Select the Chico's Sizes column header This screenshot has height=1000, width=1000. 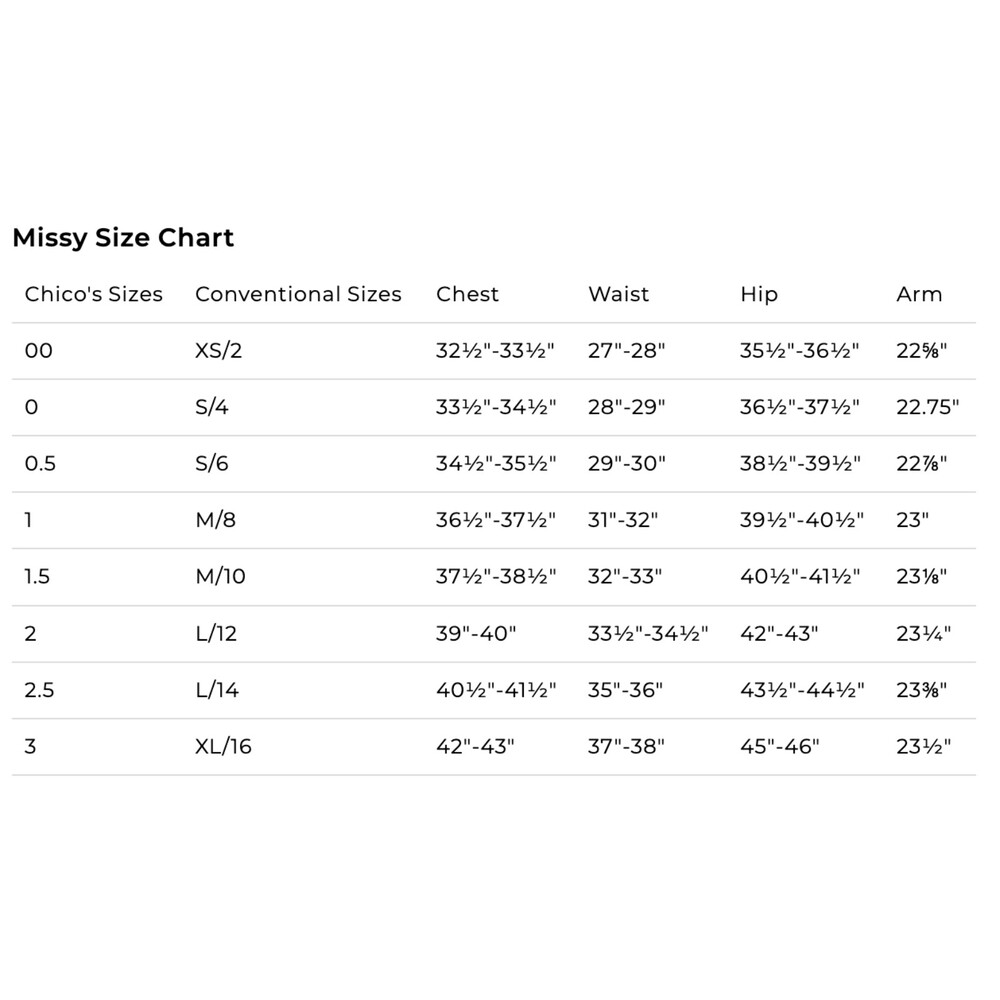point(94,294)
